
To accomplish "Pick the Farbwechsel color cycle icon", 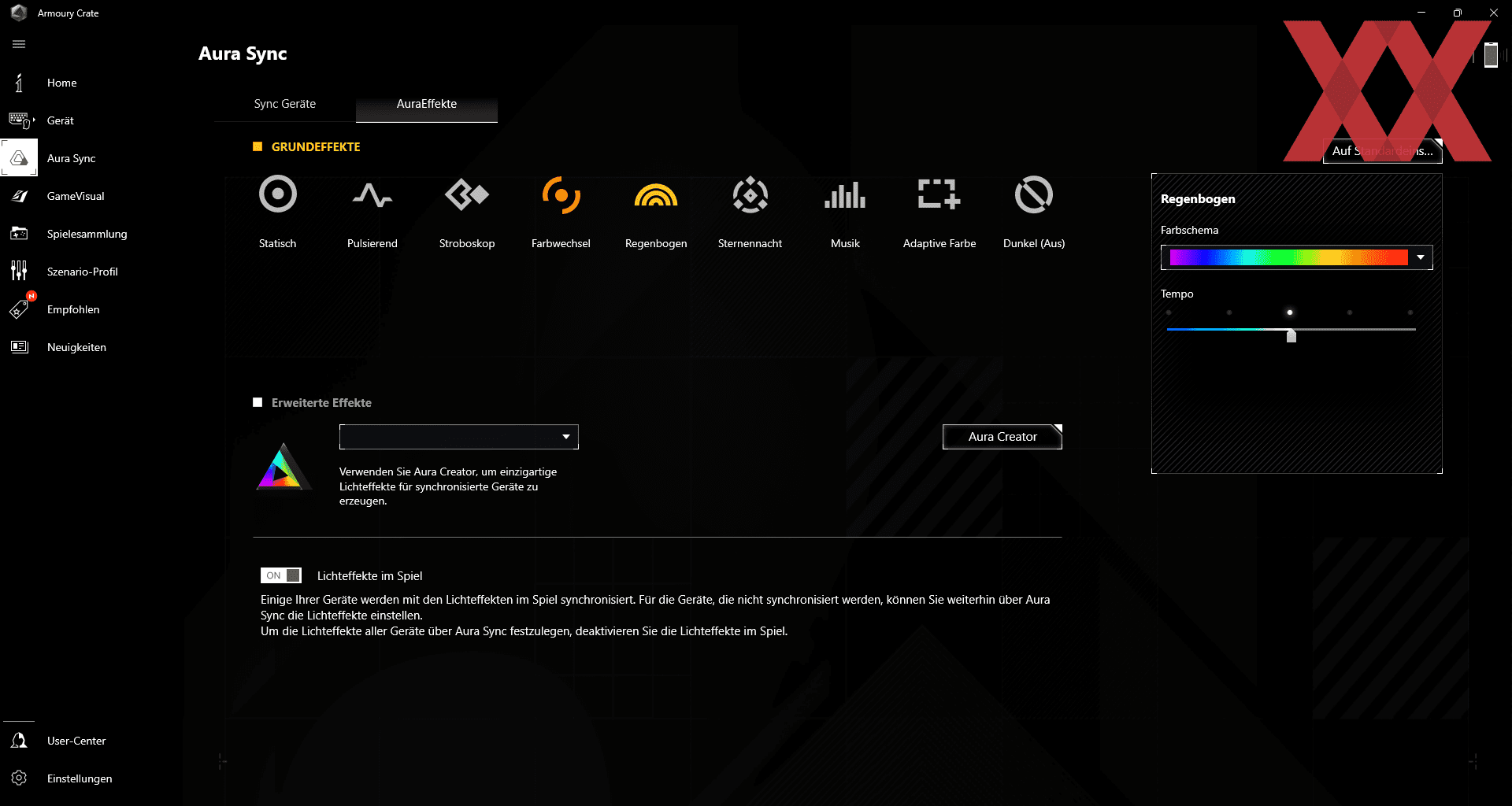I will tap(561, 194).
